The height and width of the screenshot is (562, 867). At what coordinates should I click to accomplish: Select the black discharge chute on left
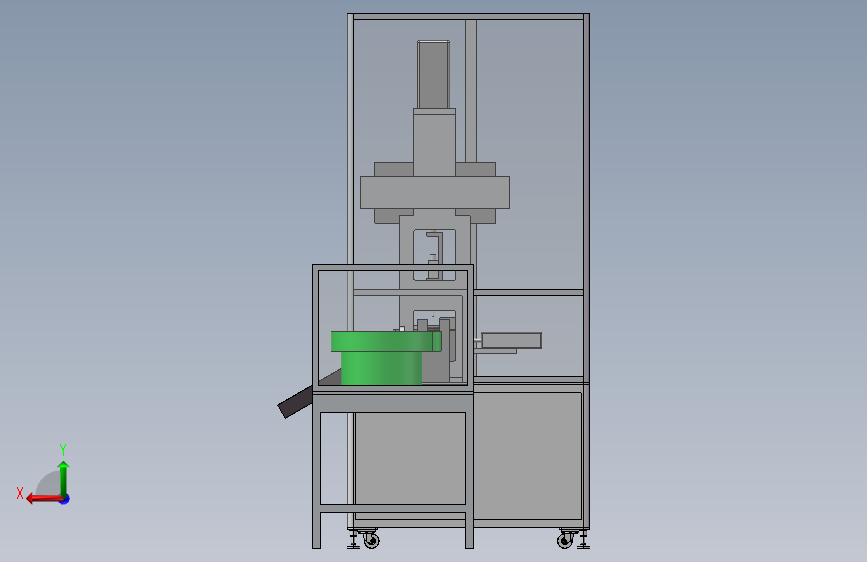295,403
